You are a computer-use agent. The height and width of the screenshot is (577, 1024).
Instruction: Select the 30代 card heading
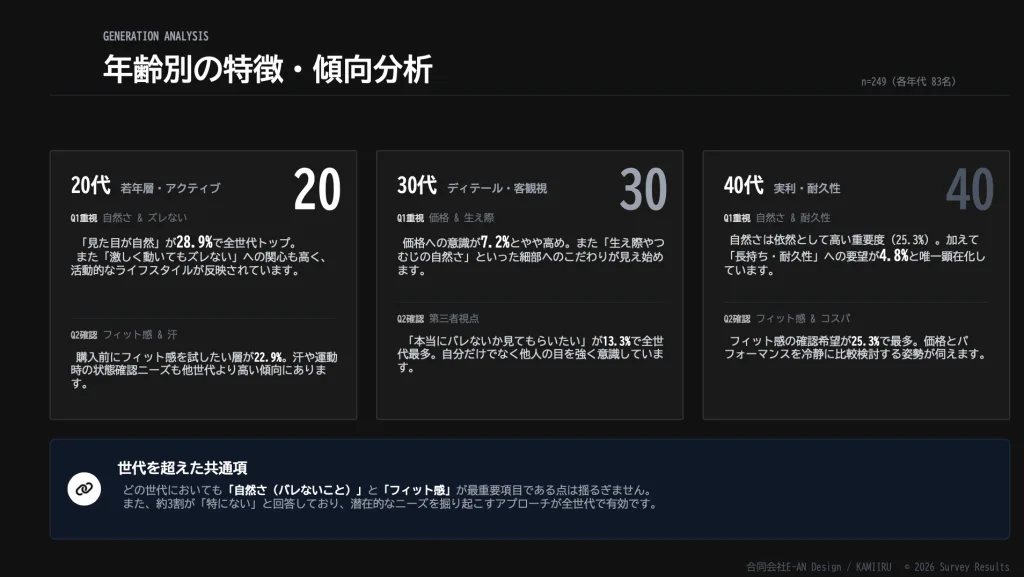(x=417, y=186)
